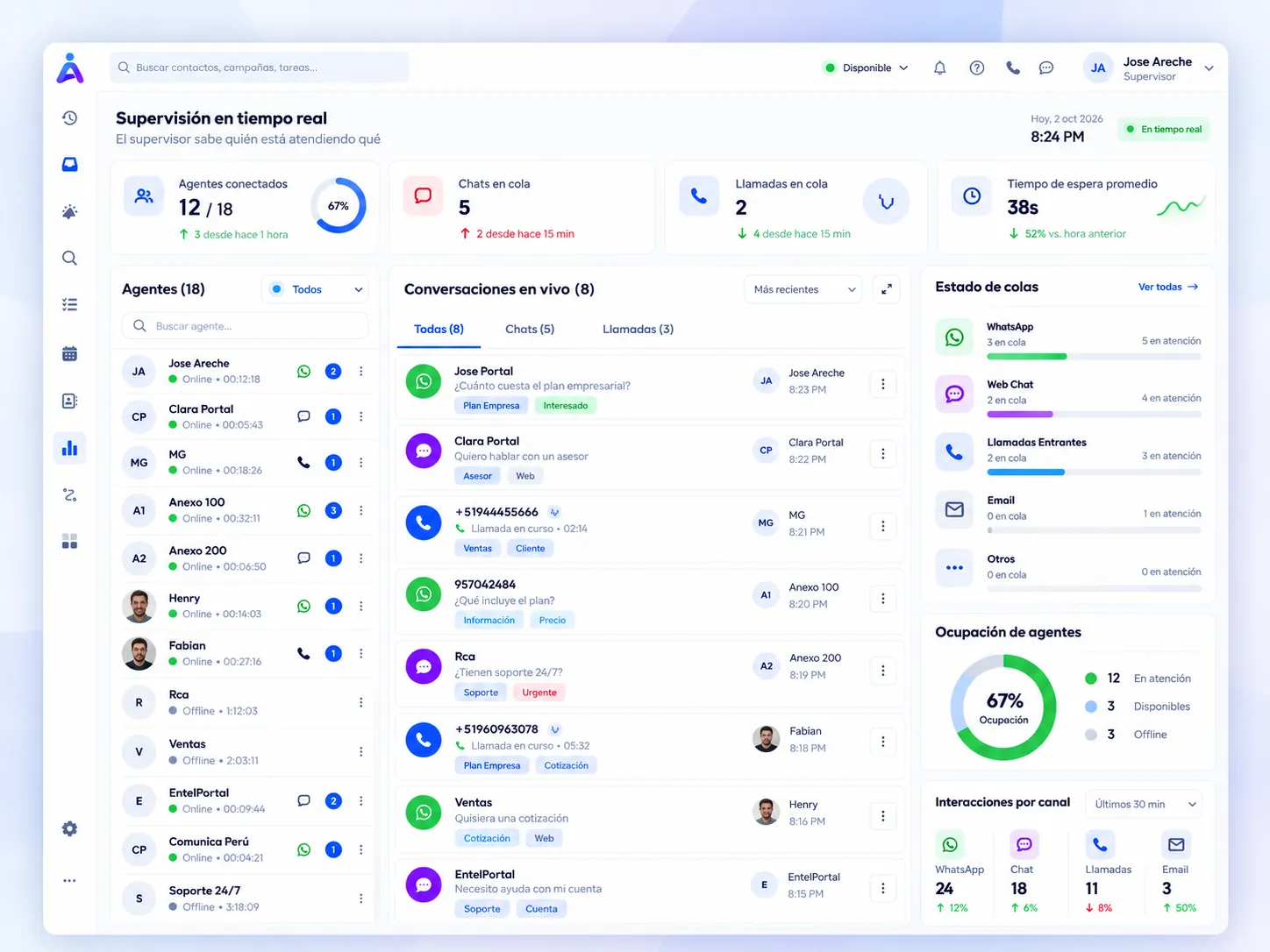Expand the Conversaciones en vivo panel to fullscreen

click(887, 289)
